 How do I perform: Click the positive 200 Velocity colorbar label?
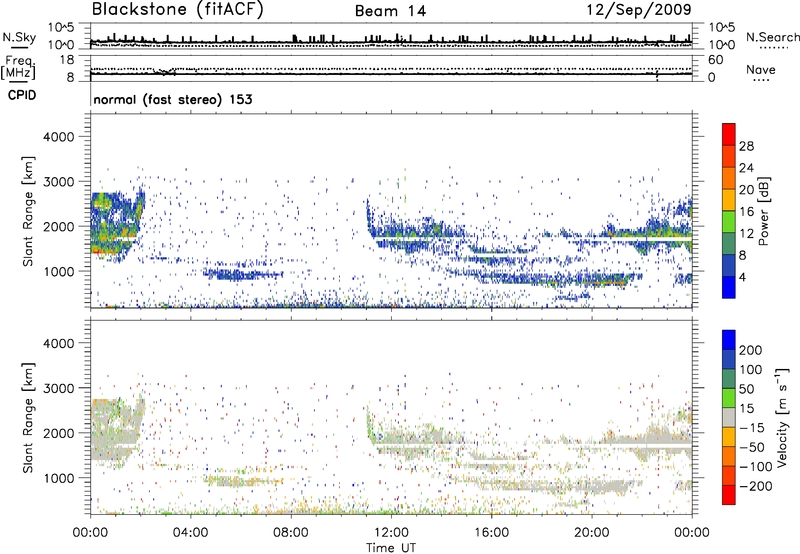click(751, 350)
